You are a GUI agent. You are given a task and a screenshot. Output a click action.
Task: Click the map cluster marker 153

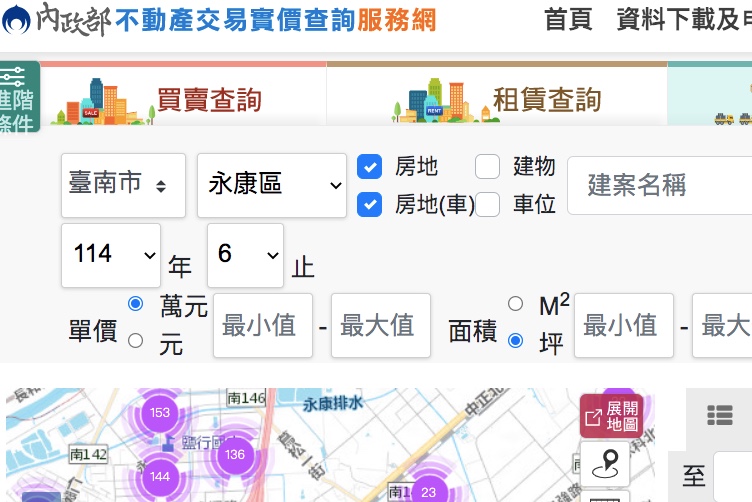pos(159,412)
